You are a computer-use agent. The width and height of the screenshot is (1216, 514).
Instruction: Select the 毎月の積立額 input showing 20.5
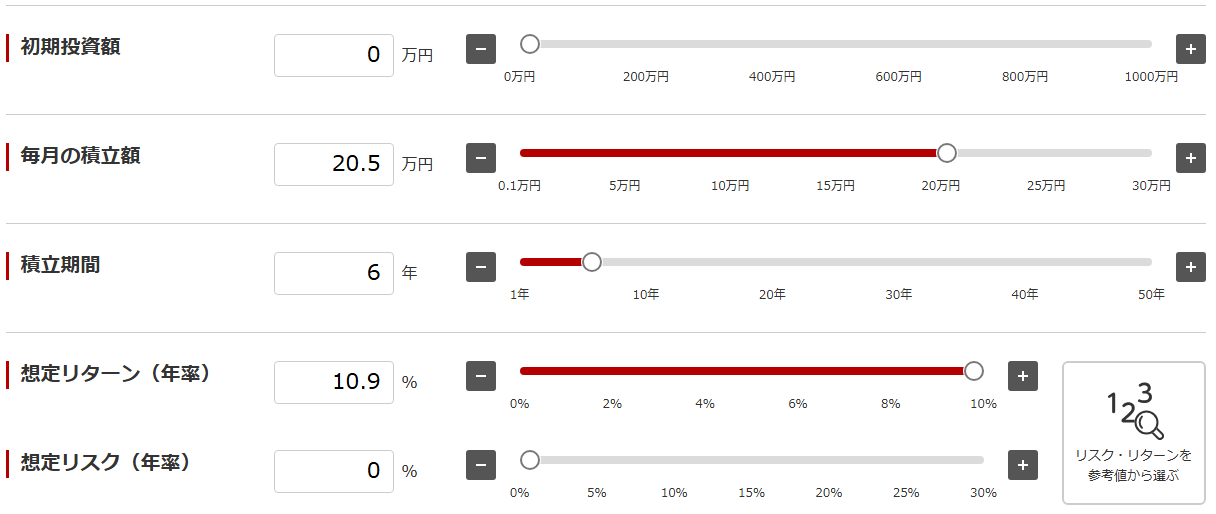tap(334, 164)
